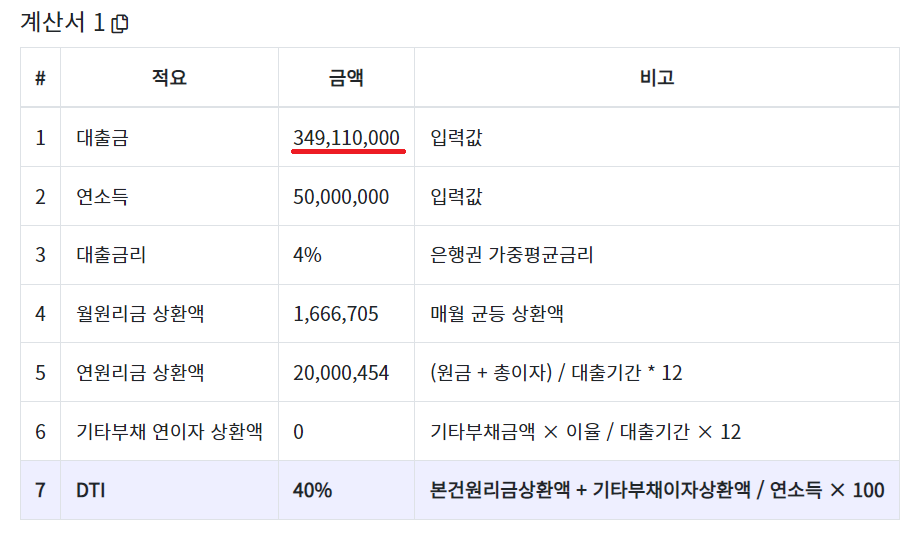Screen dimensions: 919x535
Task: Select the 연원리금 상환액 row label
Action: click(140, 373)
